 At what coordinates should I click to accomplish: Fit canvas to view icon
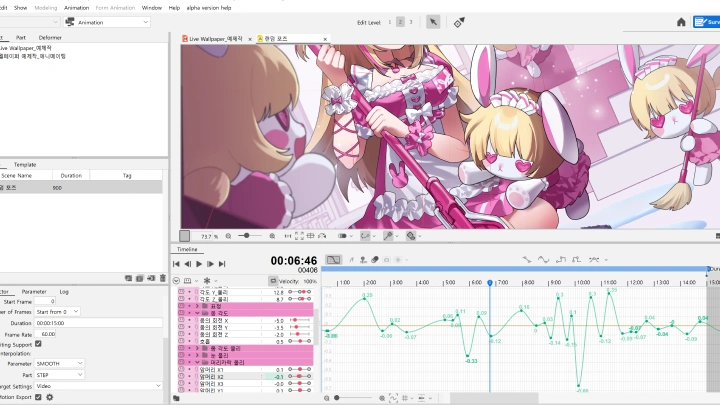click(x=299, y=236)
